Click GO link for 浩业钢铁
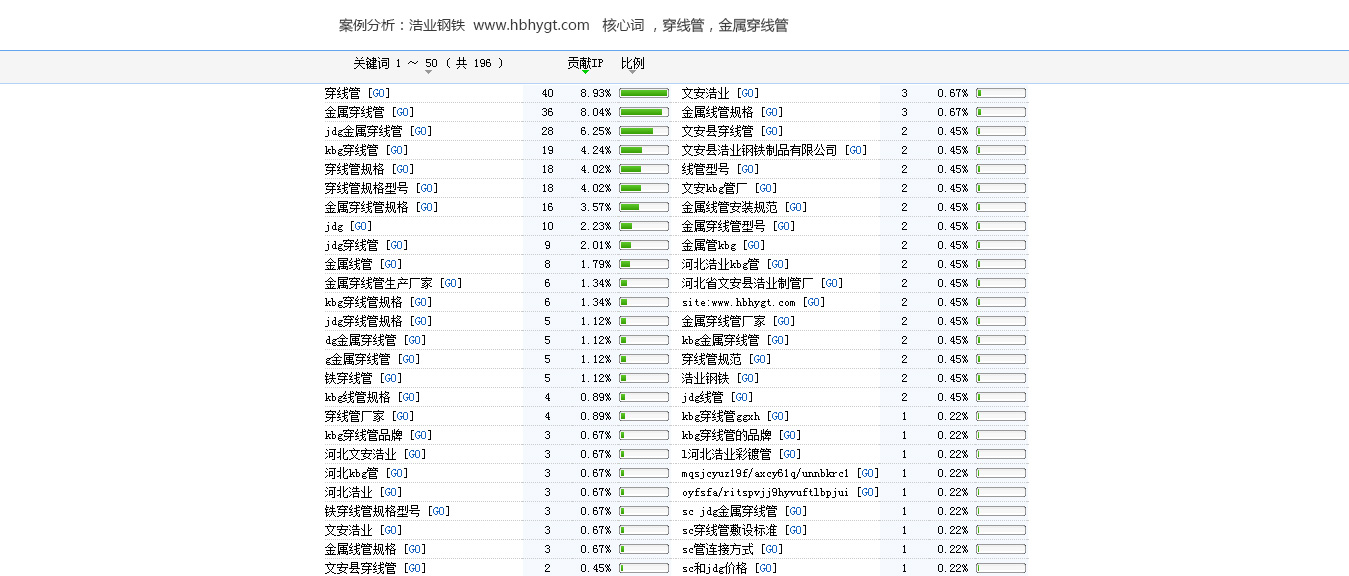1349x576 pixels. click(x=747, y=378)
